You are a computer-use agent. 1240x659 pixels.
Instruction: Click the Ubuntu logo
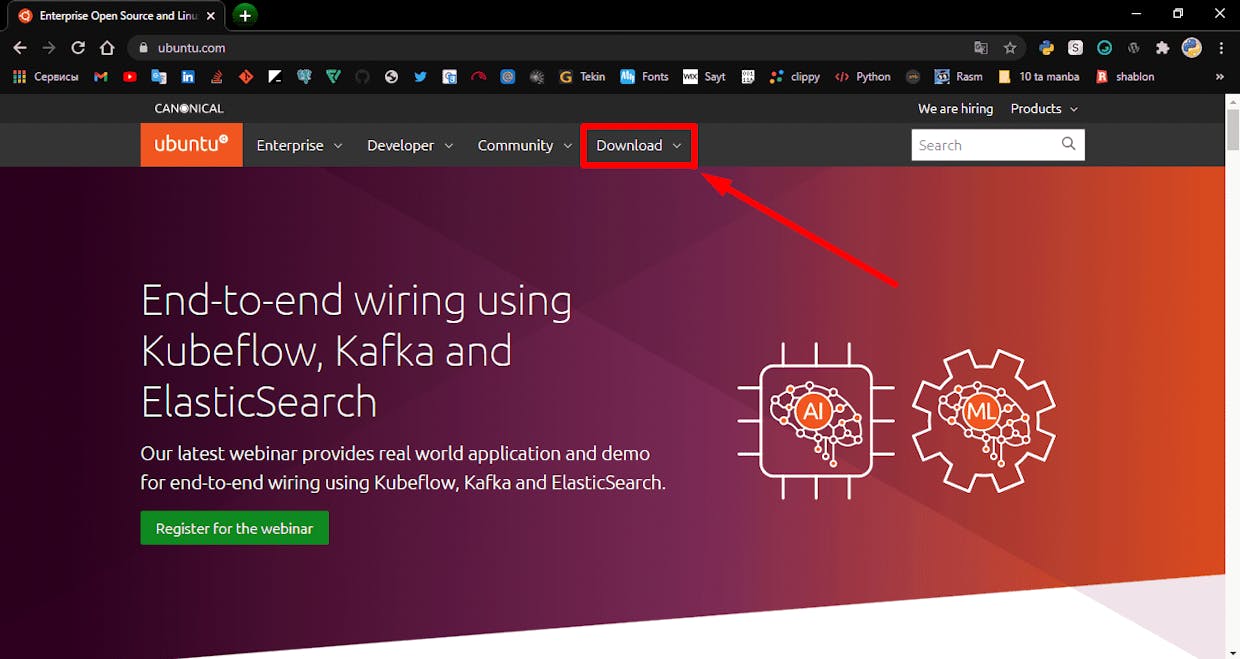click(191, 145)
